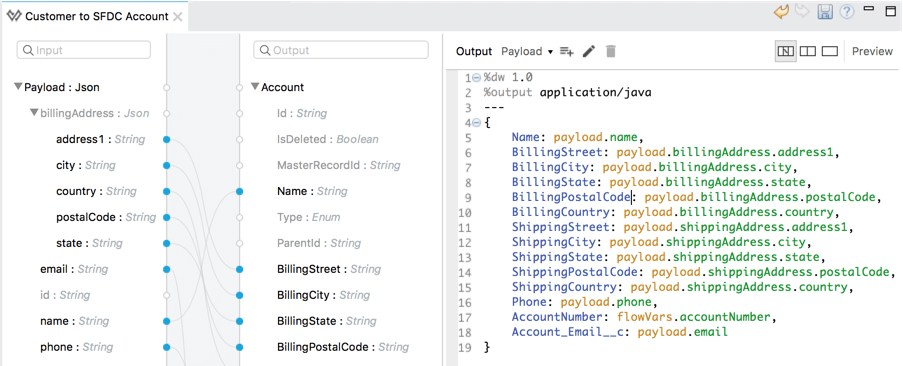This screenshot has height=366, width=903.
Task: Click the Output search field
Action: [x=341, y=50]
